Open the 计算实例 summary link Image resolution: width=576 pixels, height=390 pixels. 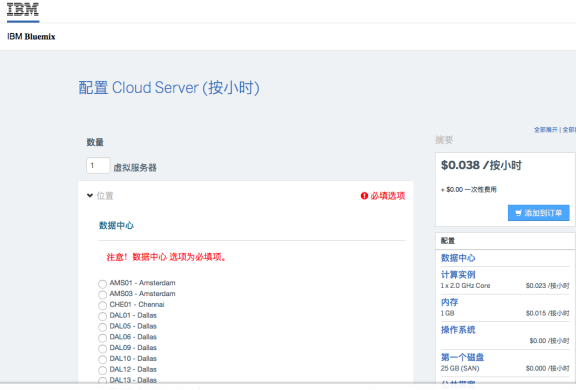coord(458,275)
